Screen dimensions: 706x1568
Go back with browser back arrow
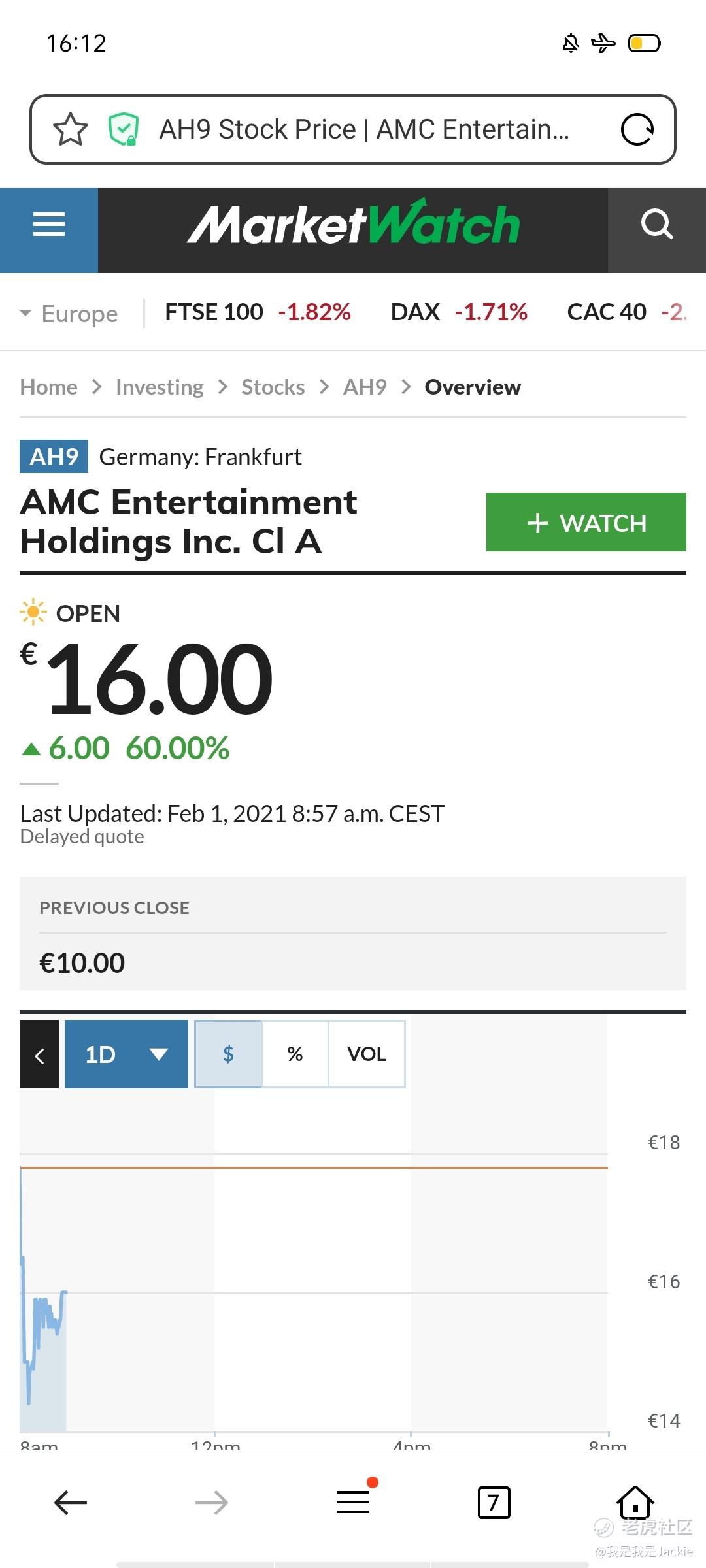[71, 1503]
